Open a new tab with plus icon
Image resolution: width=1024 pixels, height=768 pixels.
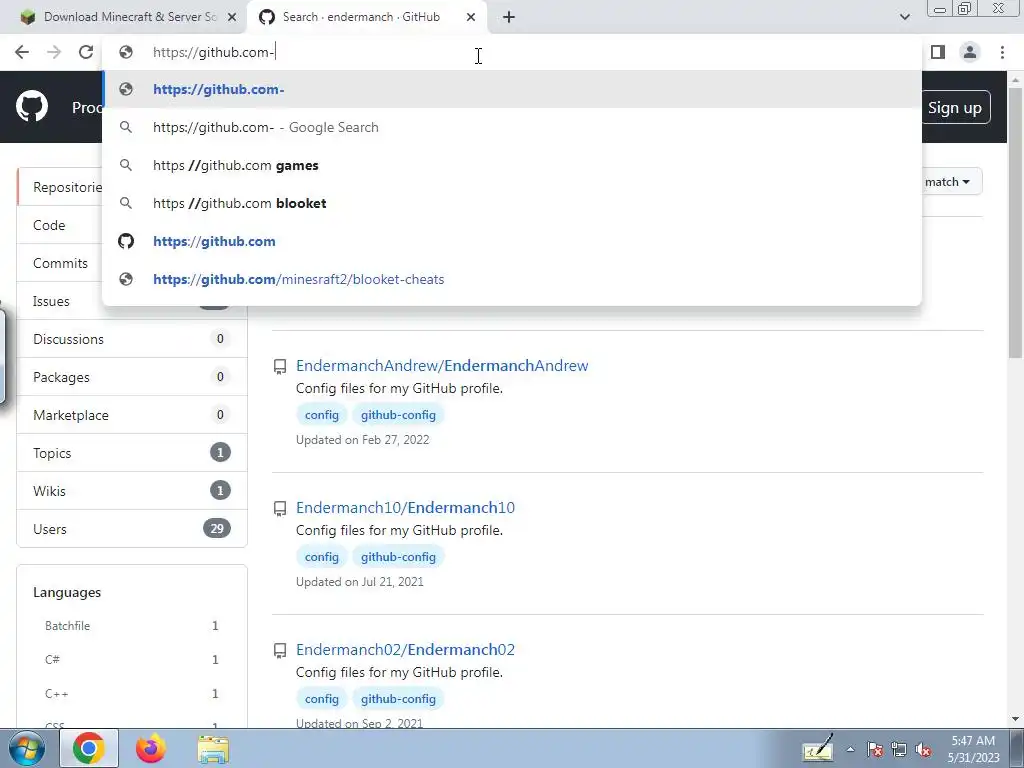(x=509, y=17)
